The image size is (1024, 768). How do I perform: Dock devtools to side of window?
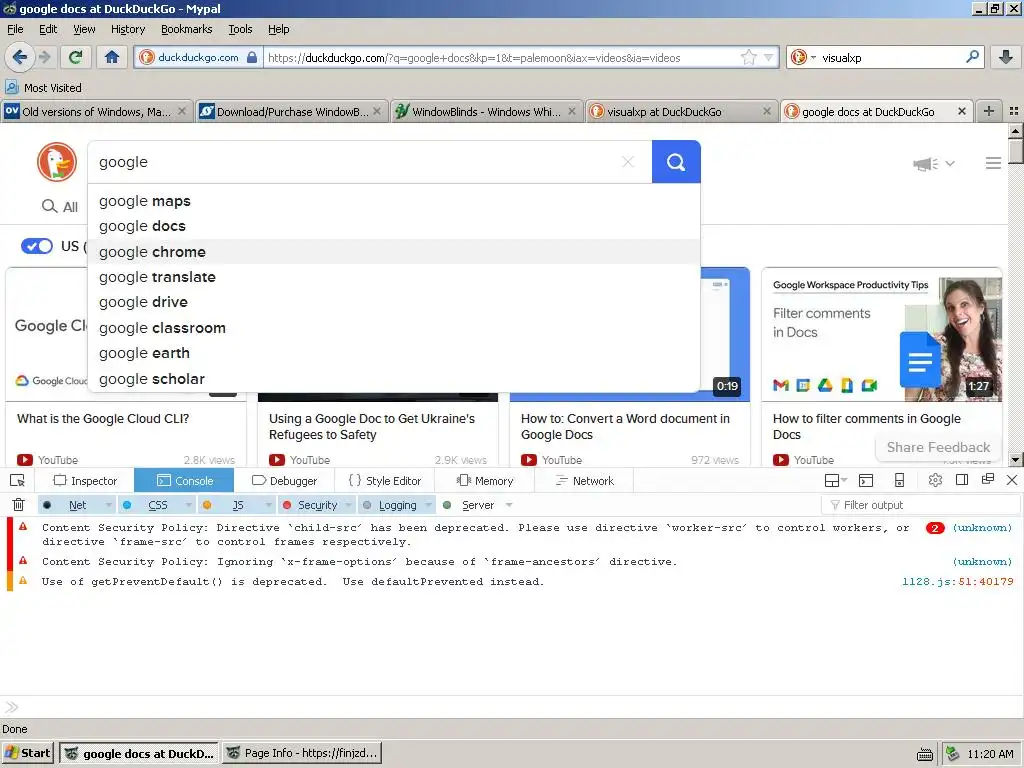(x=962, y=480)
